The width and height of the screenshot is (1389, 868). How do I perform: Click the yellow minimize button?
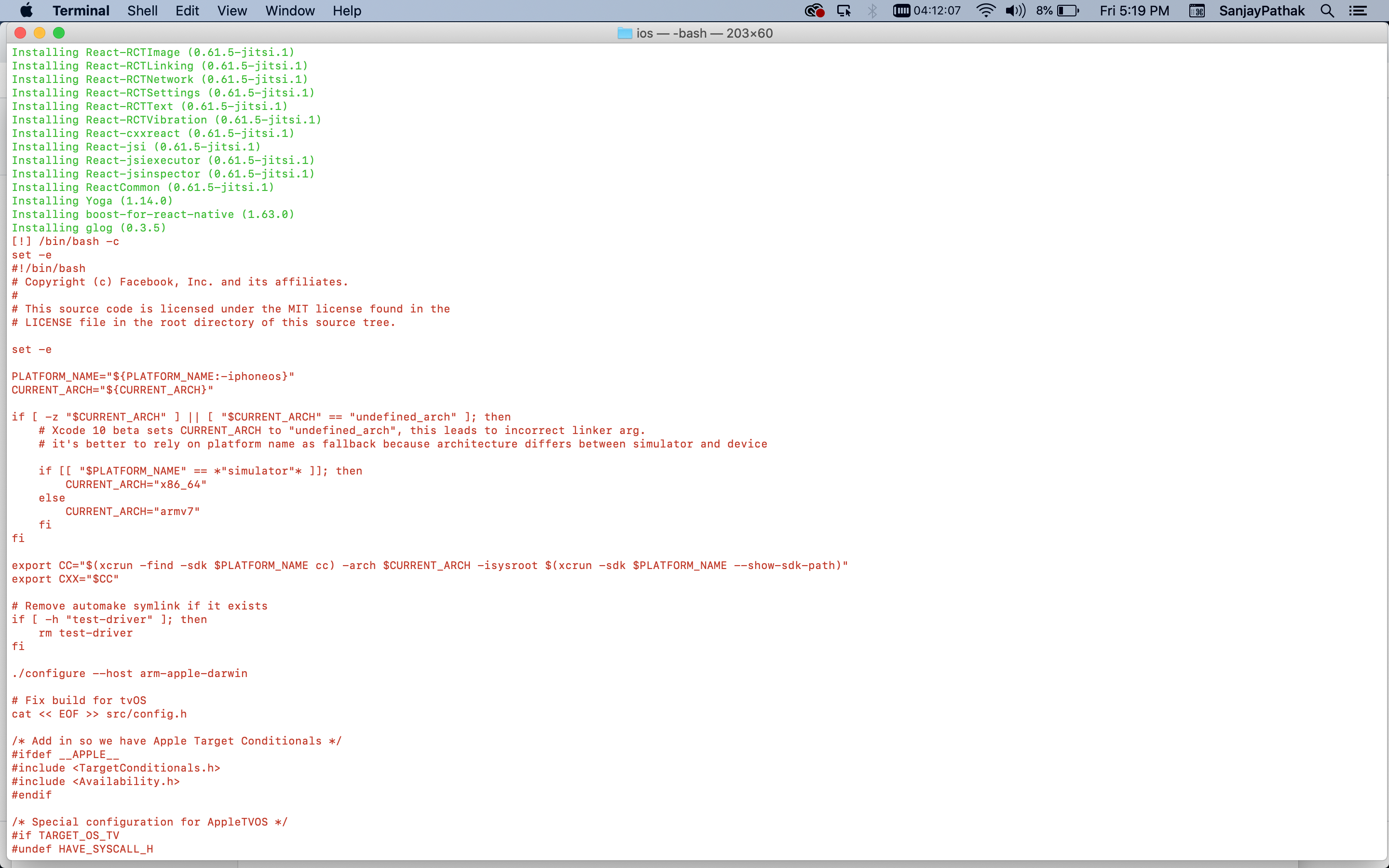pos(39,33)
